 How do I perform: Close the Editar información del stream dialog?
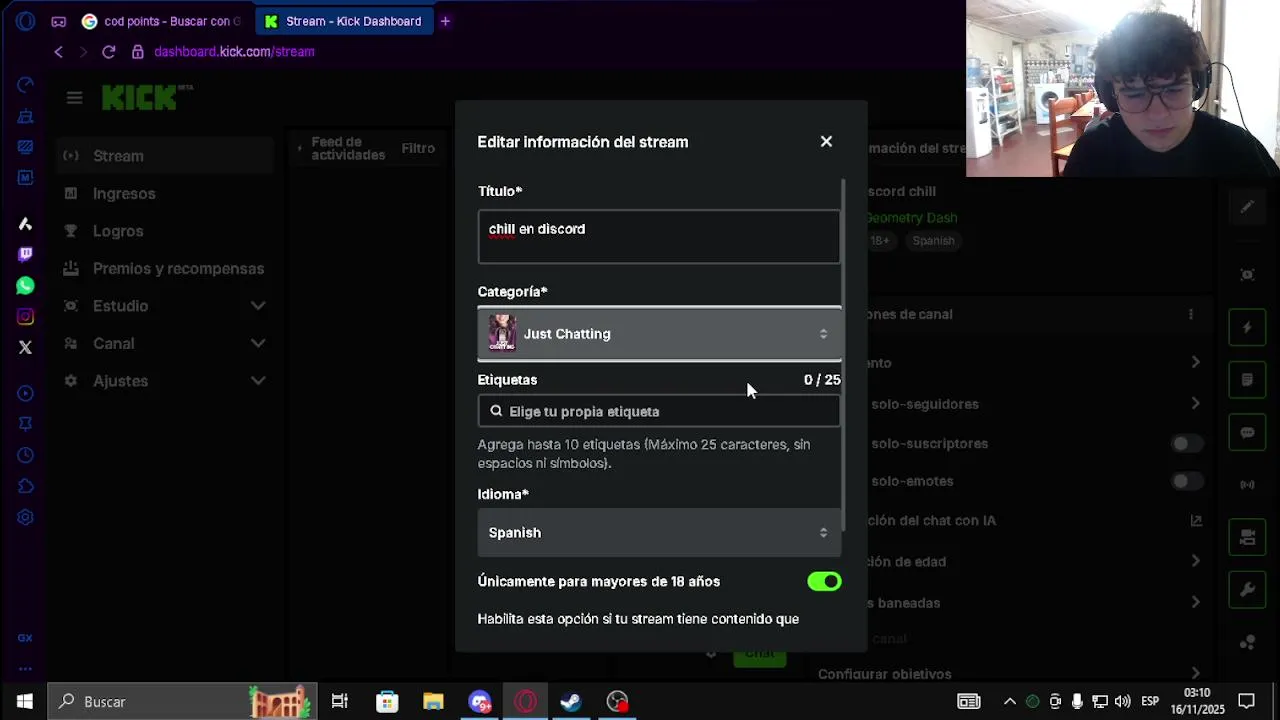coord(826,142)
